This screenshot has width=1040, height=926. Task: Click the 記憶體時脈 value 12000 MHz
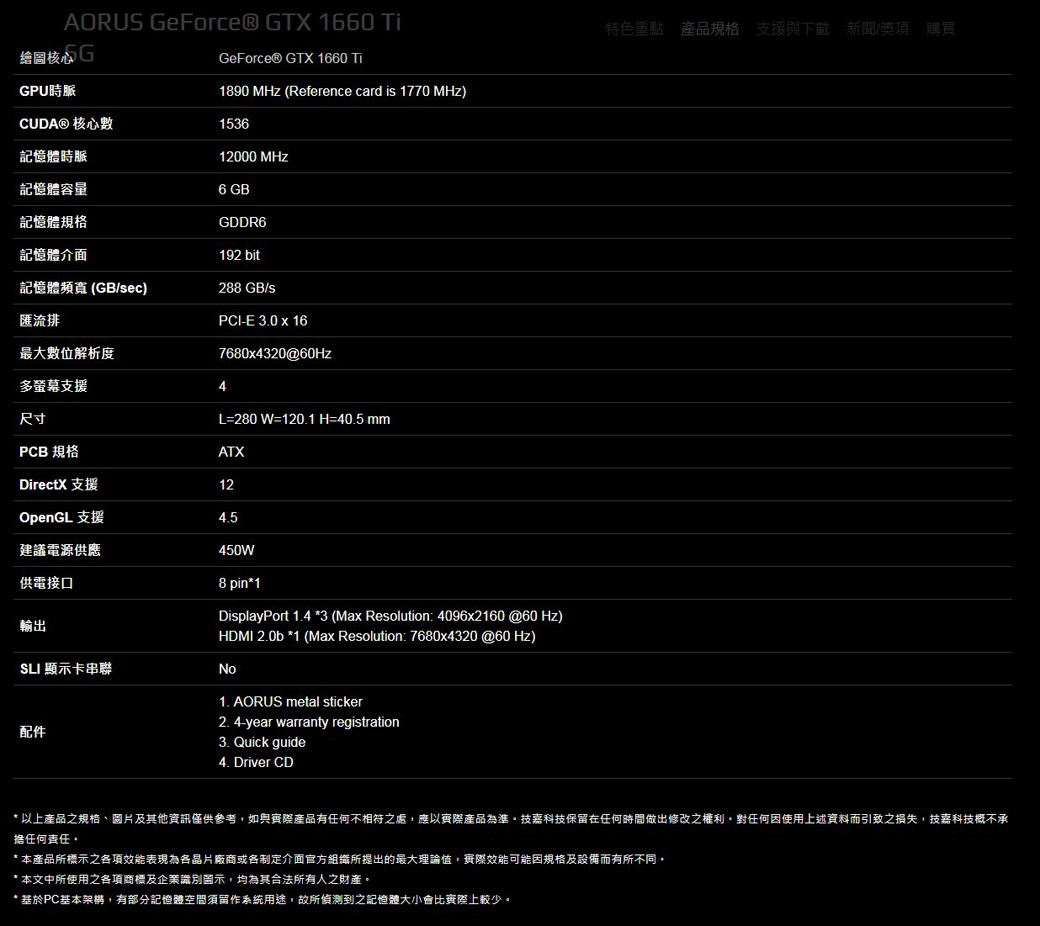253,157
